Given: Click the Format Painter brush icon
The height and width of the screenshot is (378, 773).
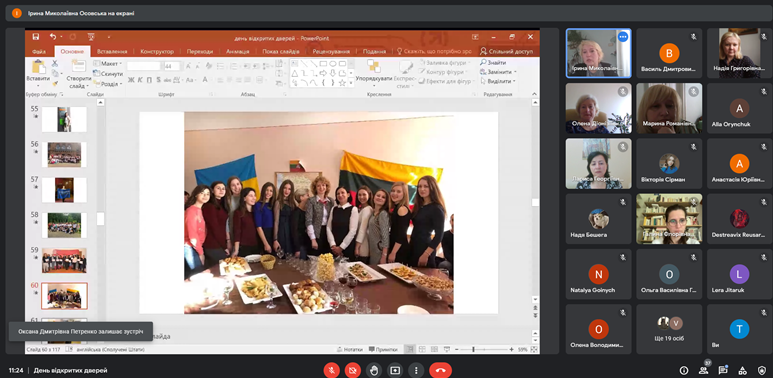Looking at the screenshot, I should [55, 83].
